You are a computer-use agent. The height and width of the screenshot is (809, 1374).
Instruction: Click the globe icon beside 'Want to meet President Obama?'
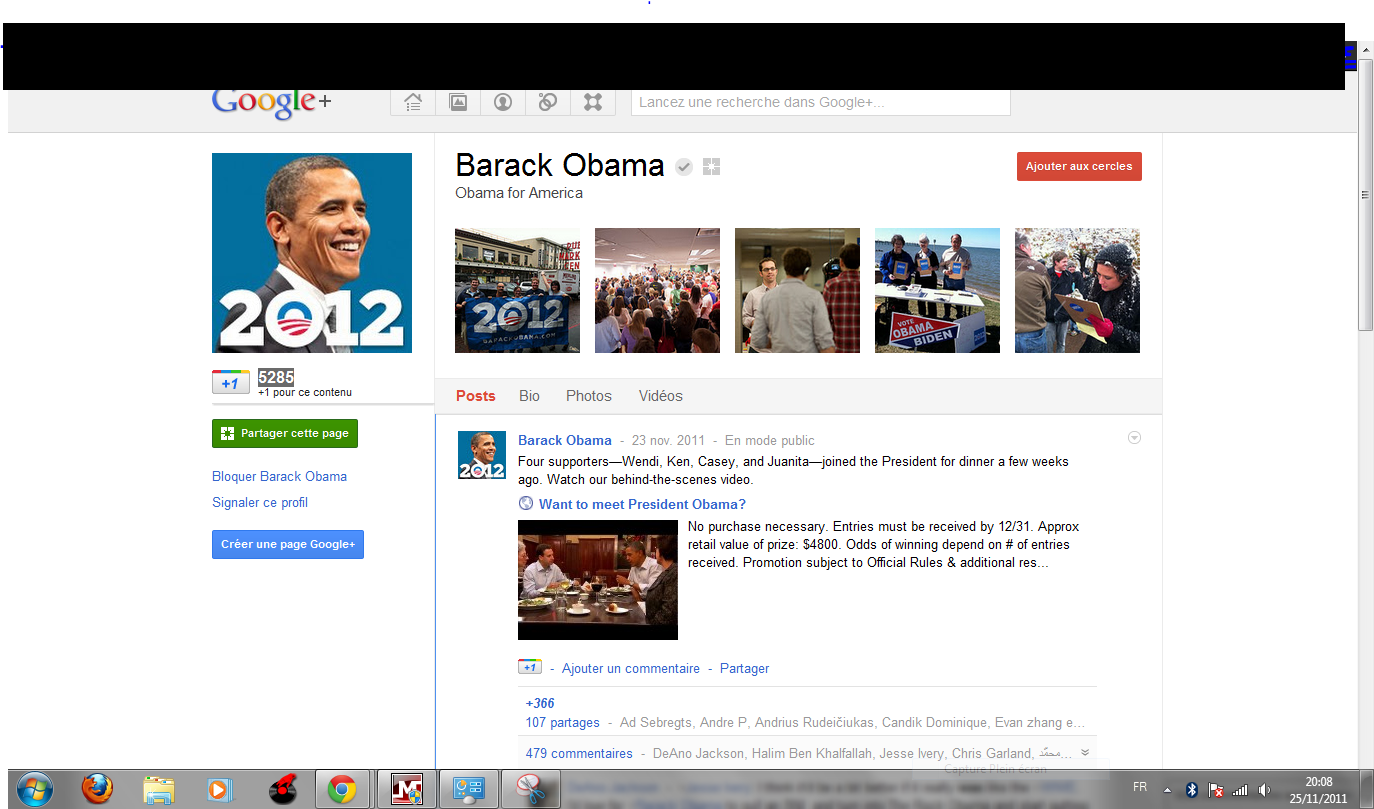[x=526, y=504]
